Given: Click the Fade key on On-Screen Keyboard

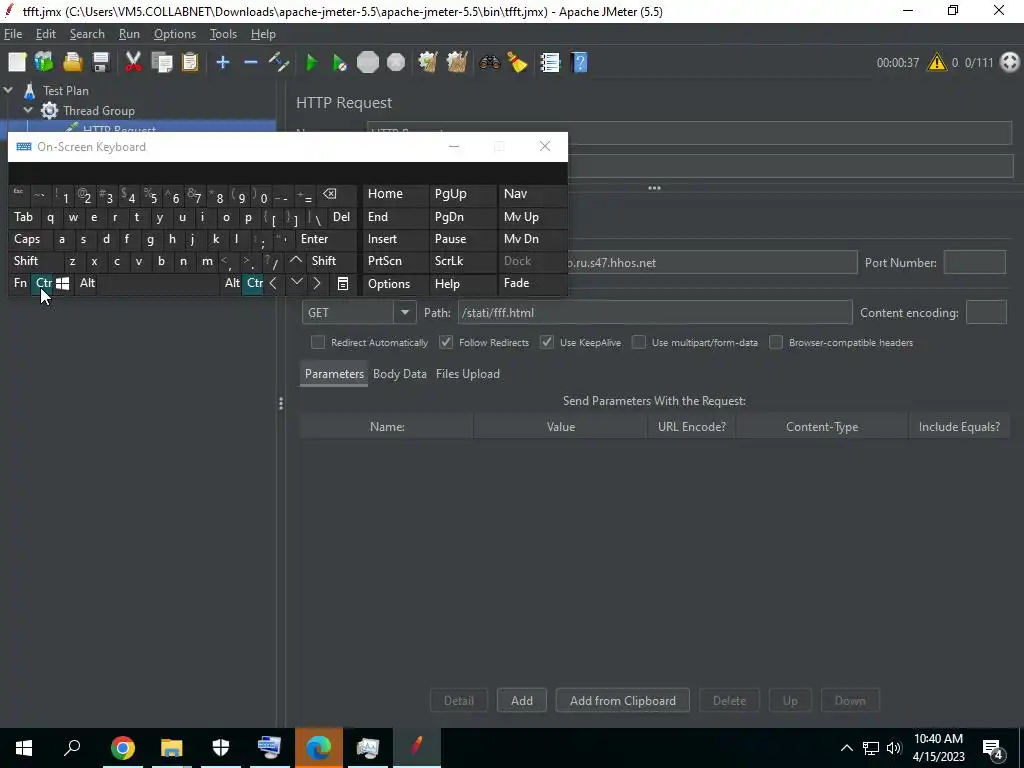Looking at the screenshot, I should (533, 283).
